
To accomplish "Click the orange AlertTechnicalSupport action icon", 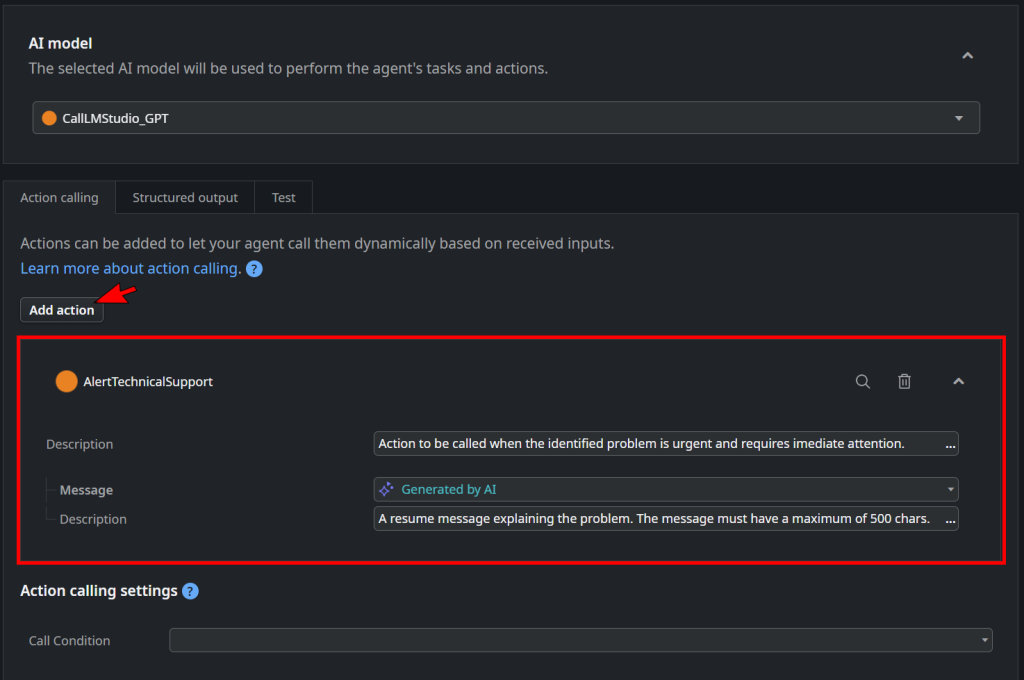I will tap(67, 381).
